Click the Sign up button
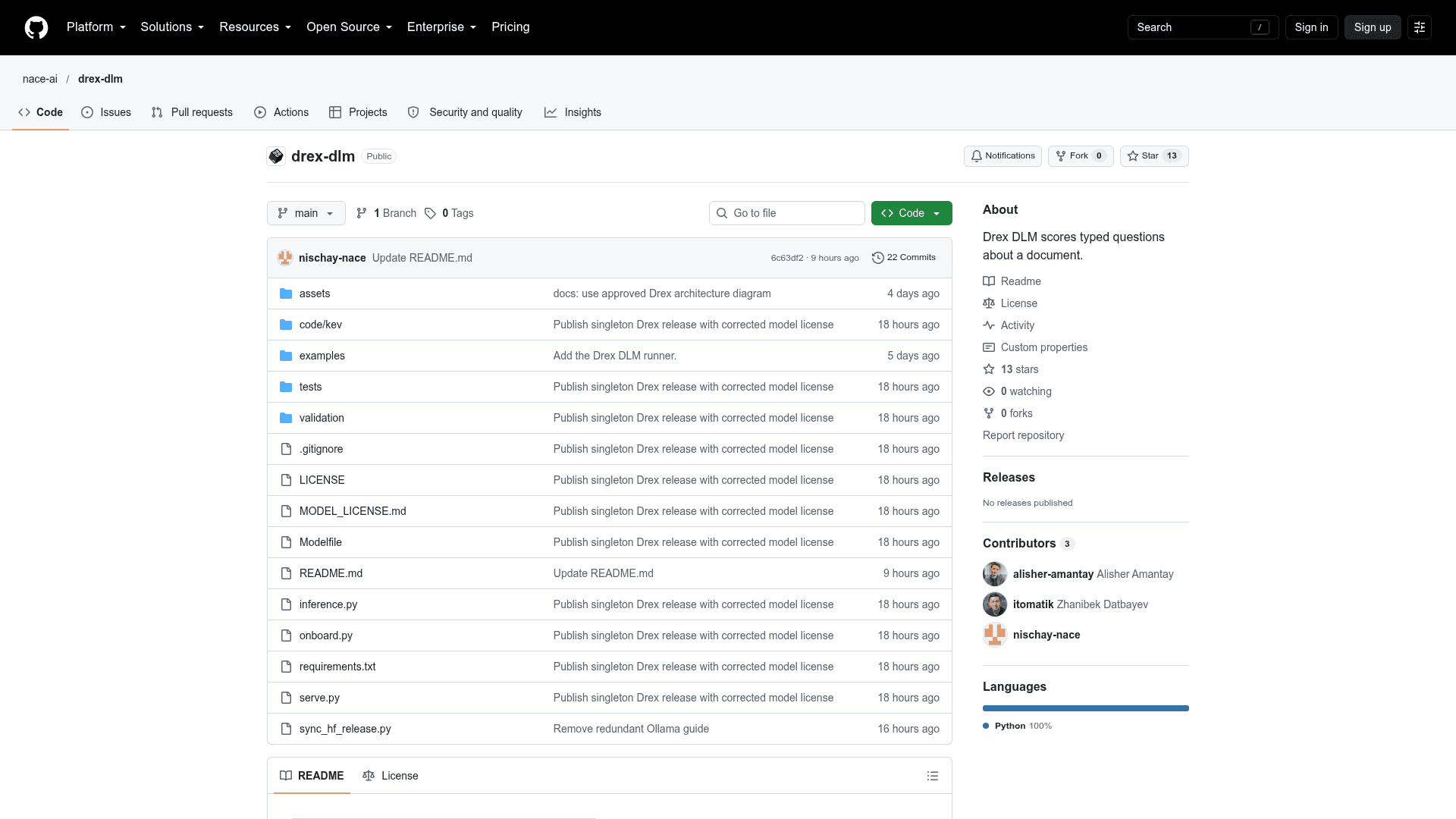The height and width of the screenshot is (819, 1456). [1373, 27]
